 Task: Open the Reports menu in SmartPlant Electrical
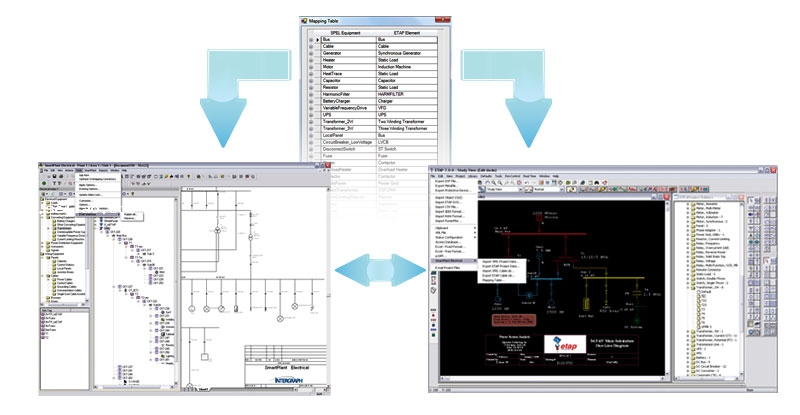(103, 170)
